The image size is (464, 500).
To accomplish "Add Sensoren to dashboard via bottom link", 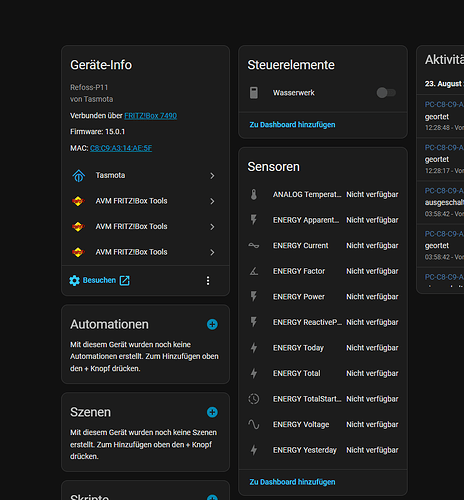I will coord(292,482).
